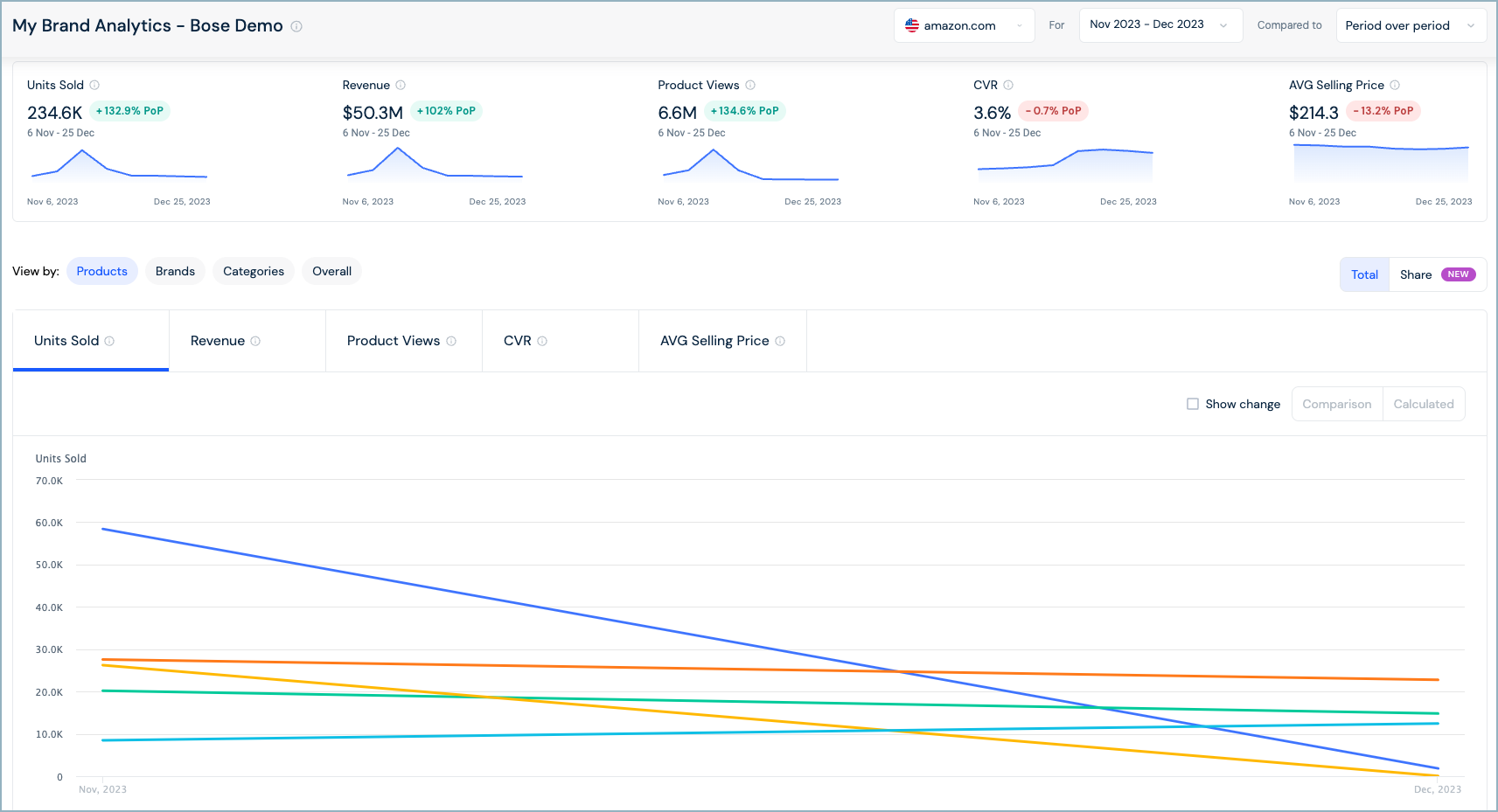Screen dimensions: 1498x812
Task: Click info icon in Product Views chart tab
Action: pos(451,341)
